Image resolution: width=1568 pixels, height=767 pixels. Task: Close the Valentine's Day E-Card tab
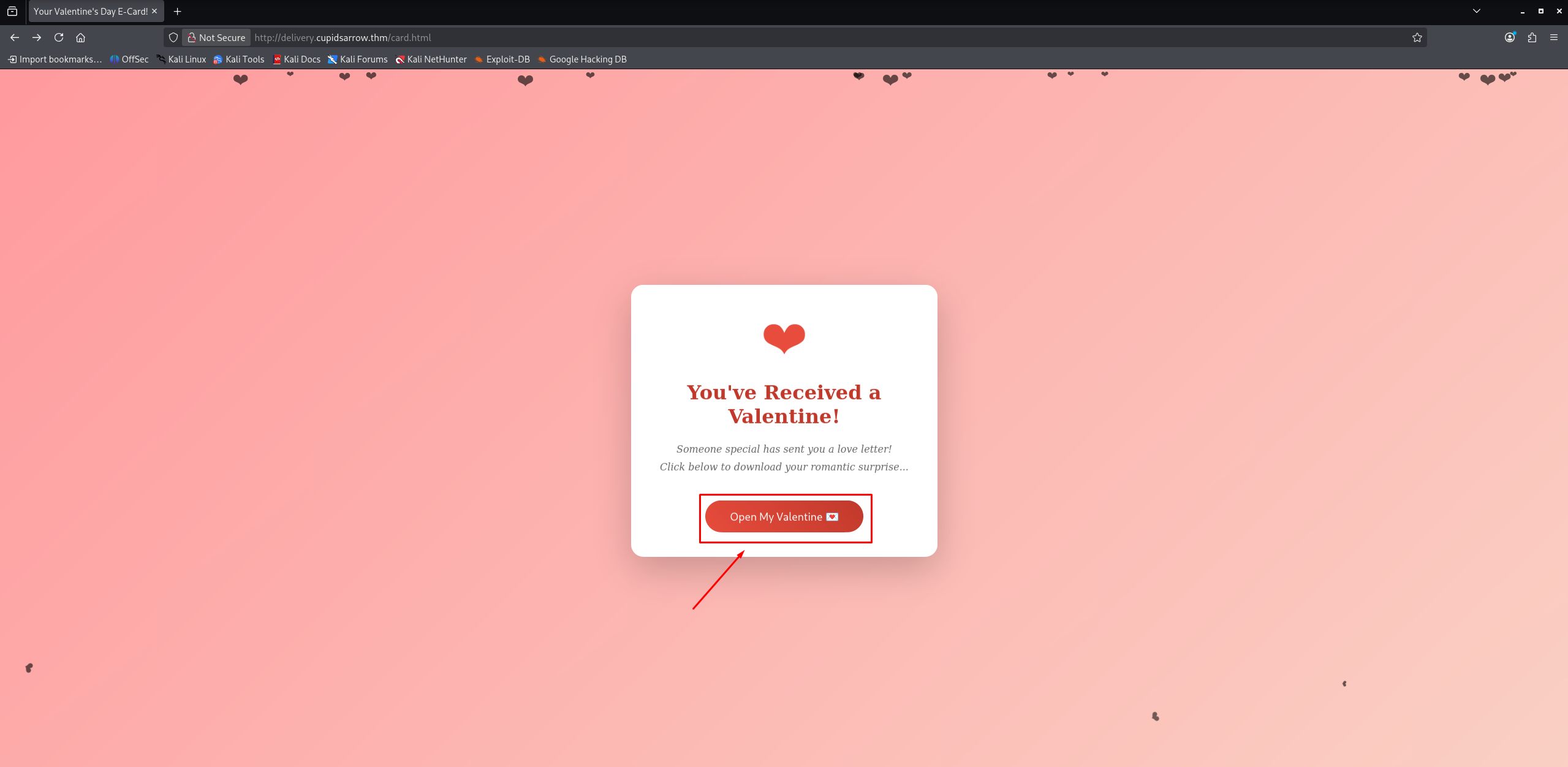pyautogui.click(x=154, y=11)
